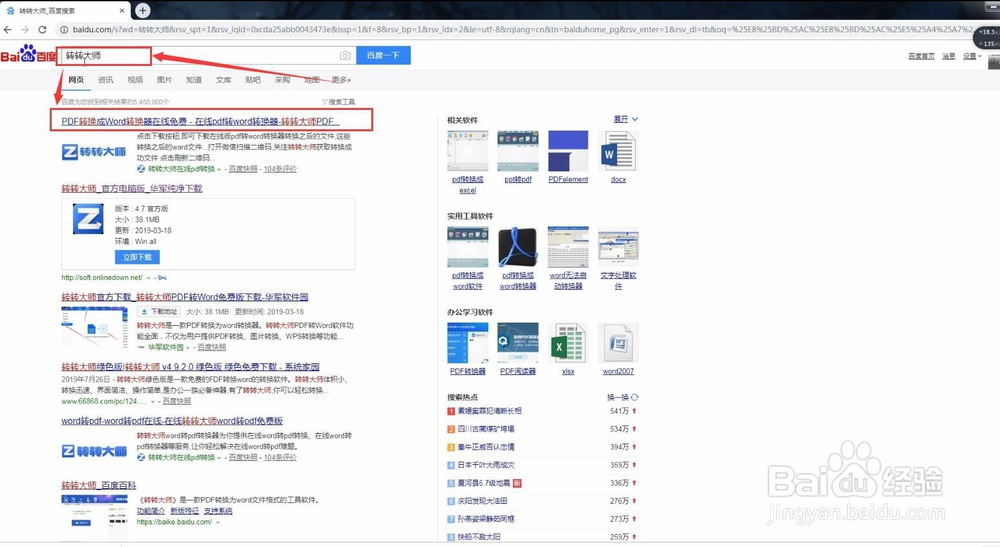The width and height of the screenshot is (1000, 547).
Task: Open the dropdown arrow after www.66868.com/pc/124
Action: (152, 402)
